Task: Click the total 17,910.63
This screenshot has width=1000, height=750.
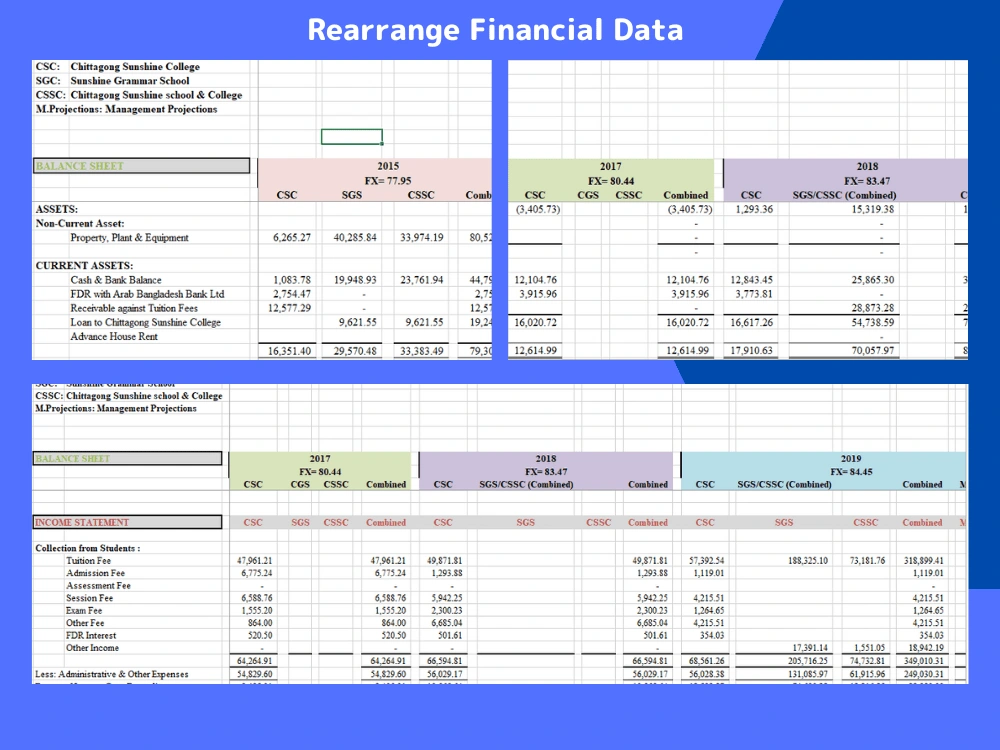Action: pyautogui.click(x=751, y=351)
